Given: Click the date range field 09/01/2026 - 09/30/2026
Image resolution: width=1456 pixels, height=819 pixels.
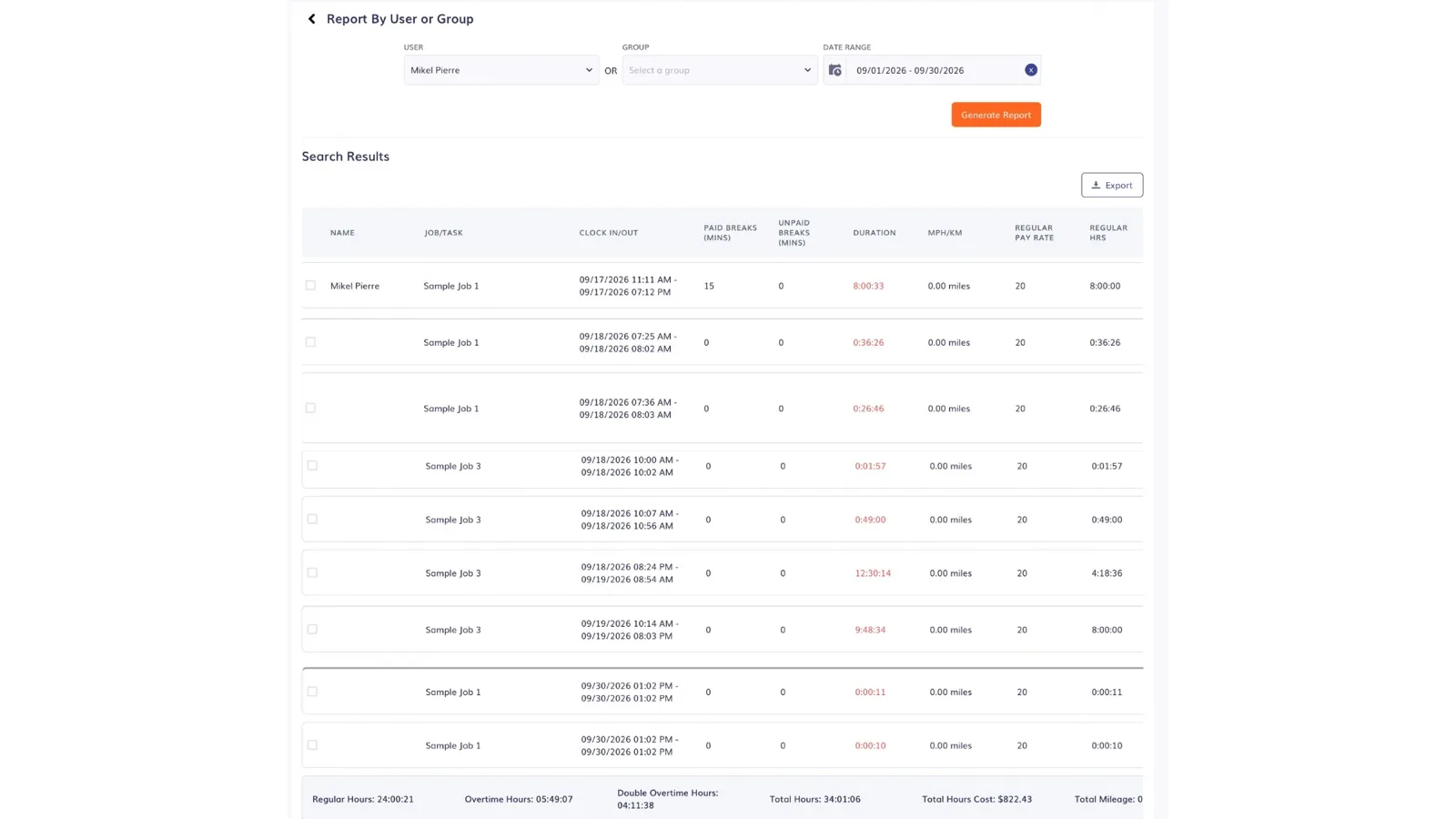Looking at the screenshot, I should pyautogui.click(x=933, y=70).
